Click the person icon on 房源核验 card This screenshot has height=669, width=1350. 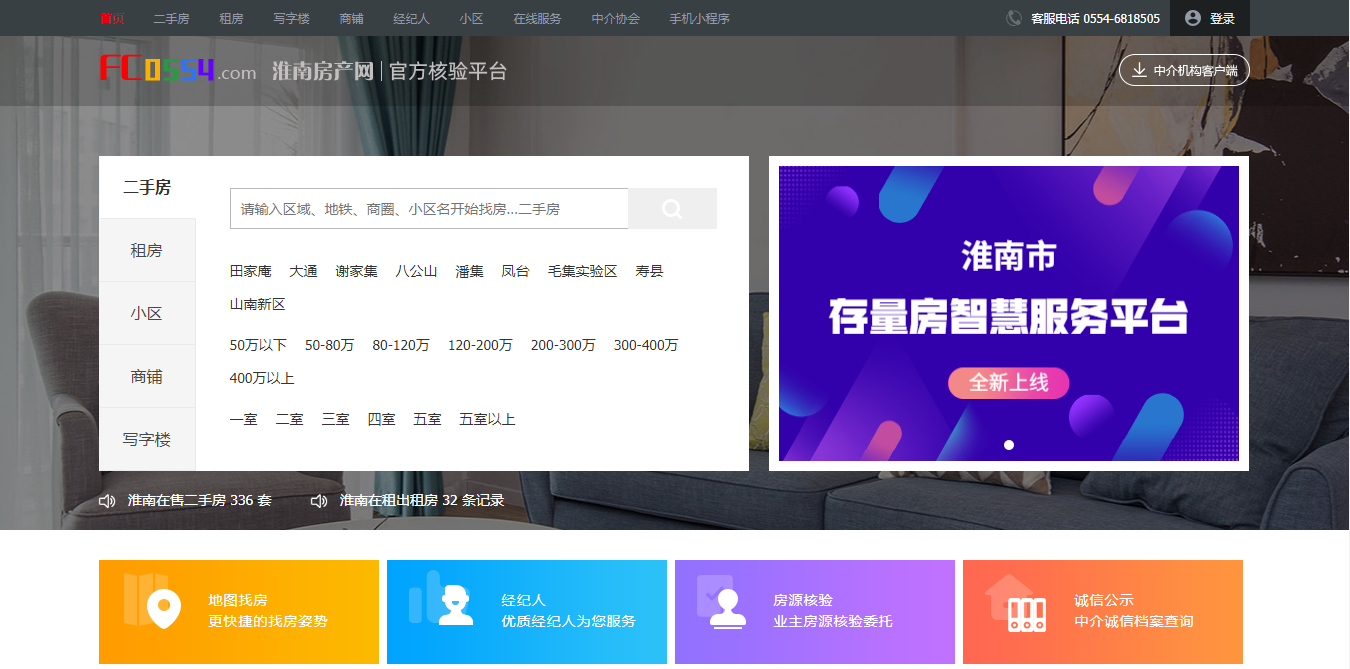[x=727, y=607]
